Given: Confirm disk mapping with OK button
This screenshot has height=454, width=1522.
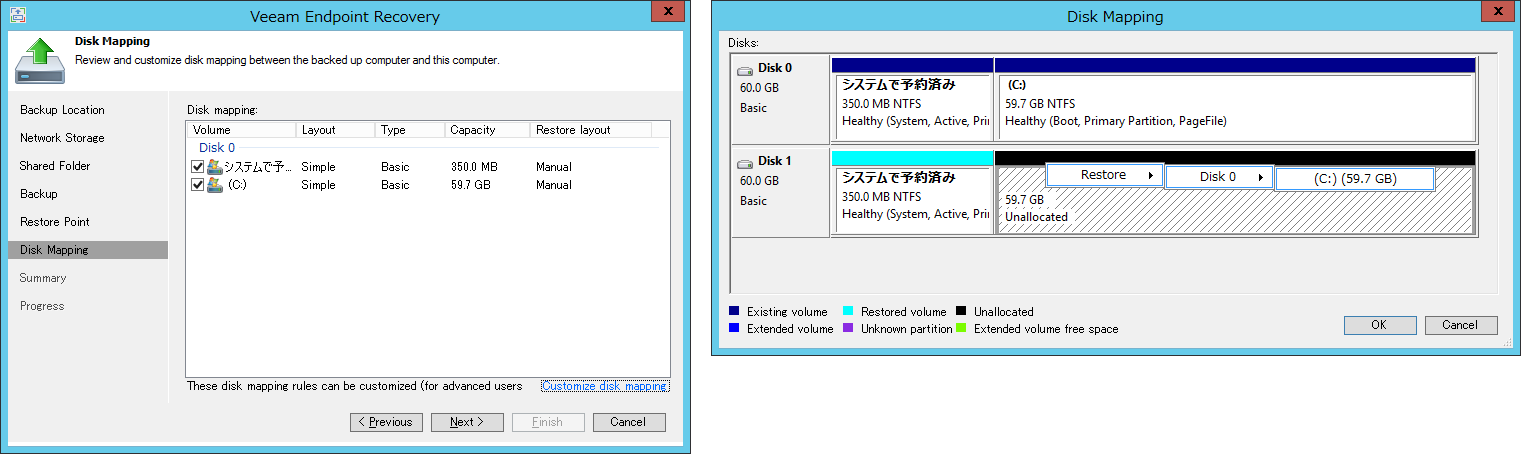Looking at the screenshot, I should pyautogui.click(x=1379, y=325).
